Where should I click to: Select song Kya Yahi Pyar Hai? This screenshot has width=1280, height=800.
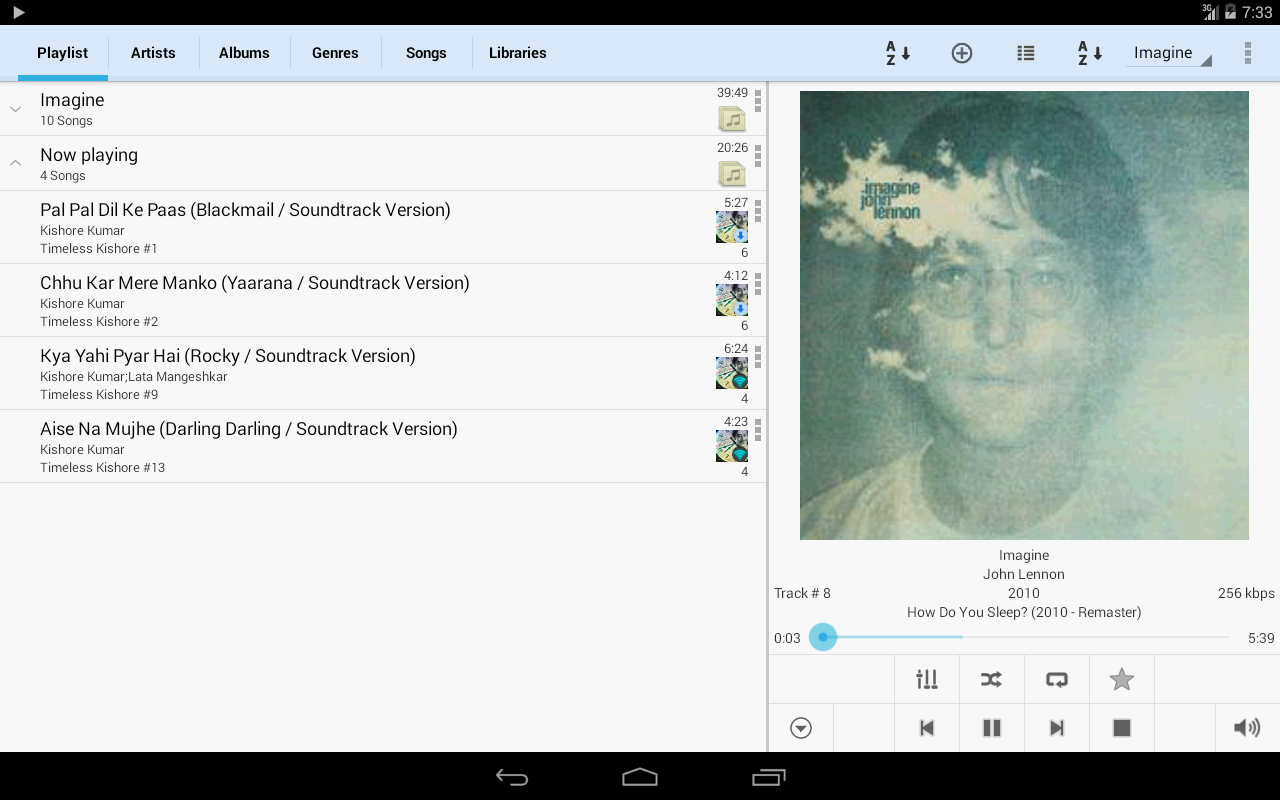click(383, 373)
